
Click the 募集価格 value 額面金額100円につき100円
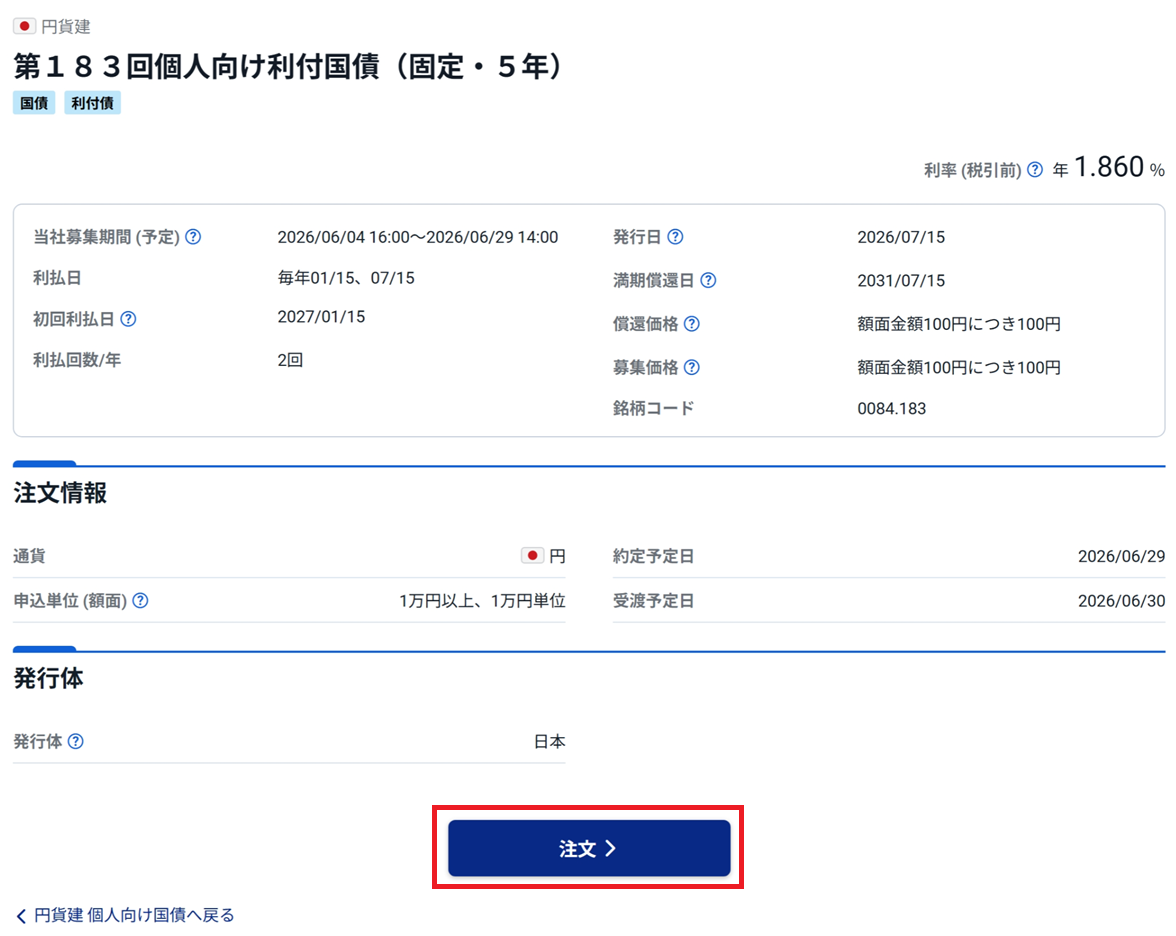[958, 368]
